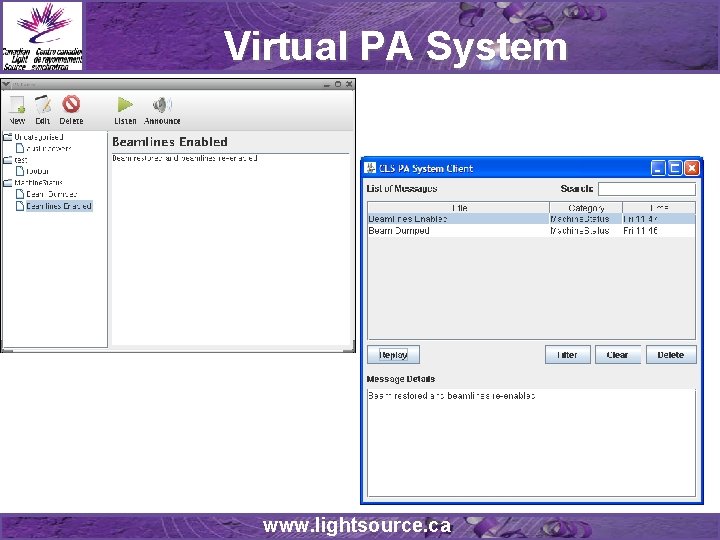720x540 pixels.
Task: Select Beamlines Enabled row in message list
Action: coord(532,219)
